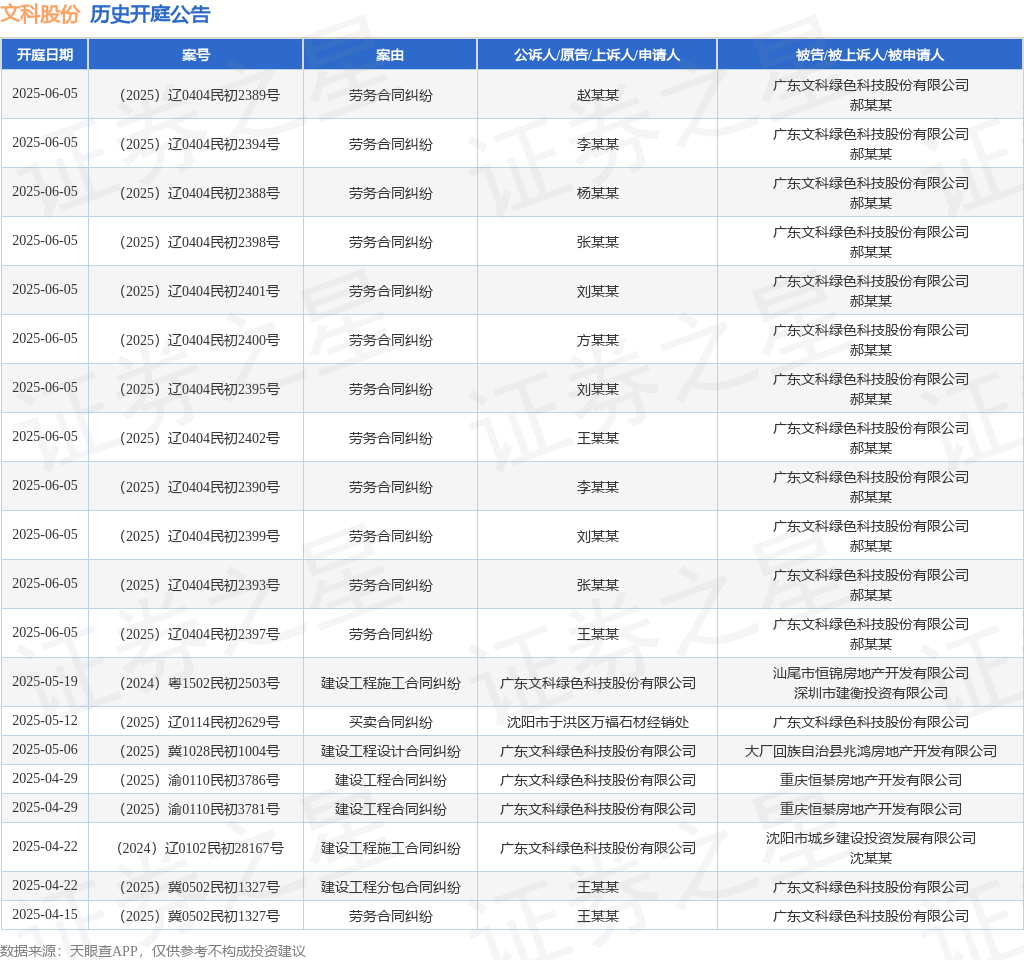Click case number (2025)辽0404民初2400号
1024x960 pixels.
(x=199, y=340)
